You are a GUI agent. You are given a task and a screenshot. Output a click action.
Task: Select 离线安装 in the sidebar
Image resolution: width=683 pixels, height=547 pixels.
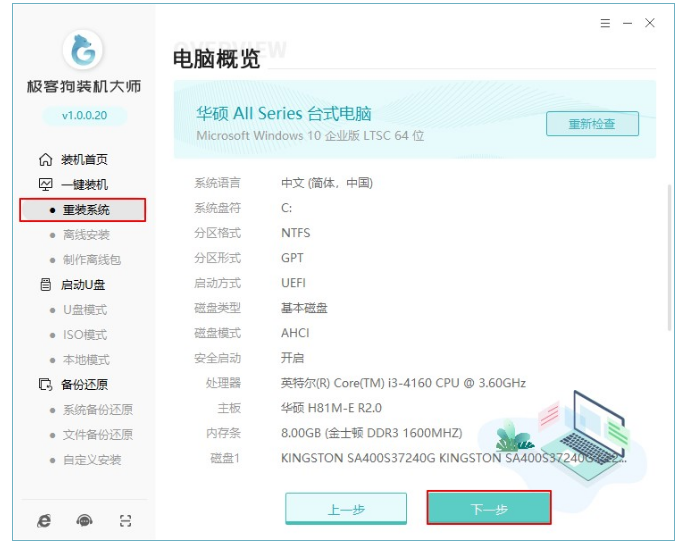(85, 235)
